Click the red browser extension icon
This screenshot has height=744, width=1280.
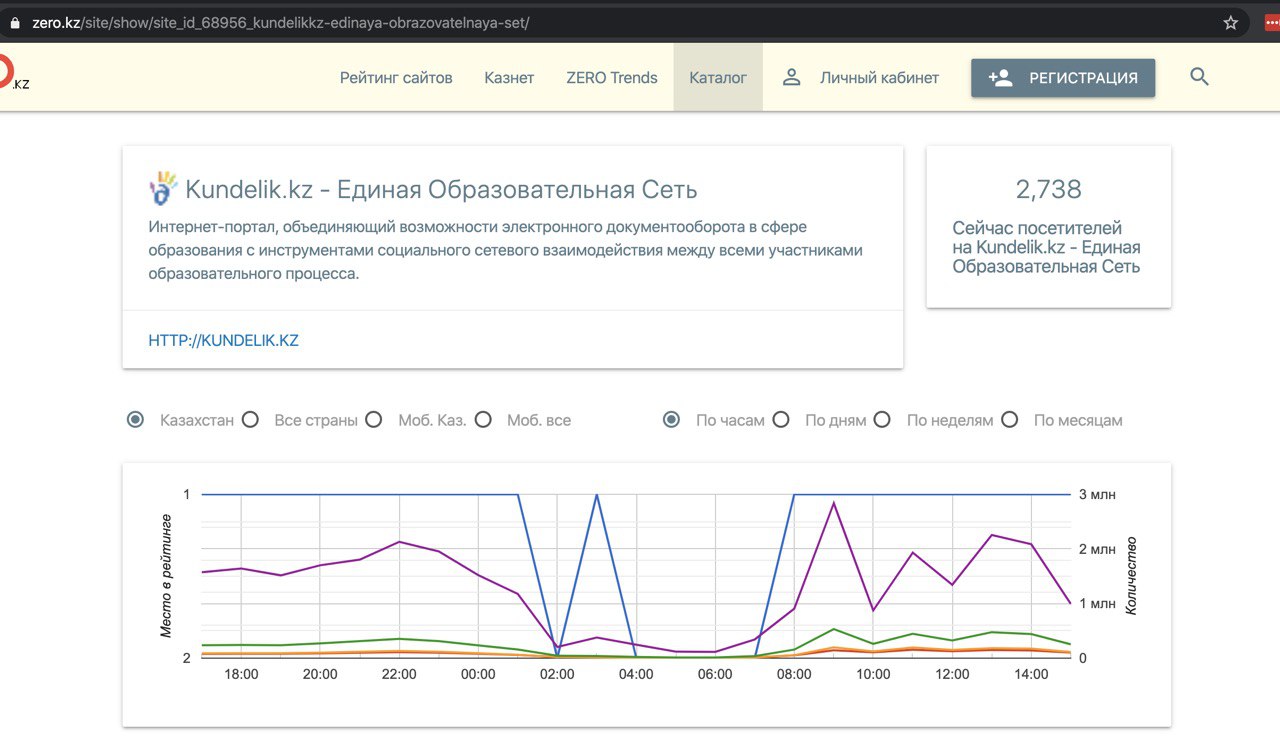tap(1272, 22)
